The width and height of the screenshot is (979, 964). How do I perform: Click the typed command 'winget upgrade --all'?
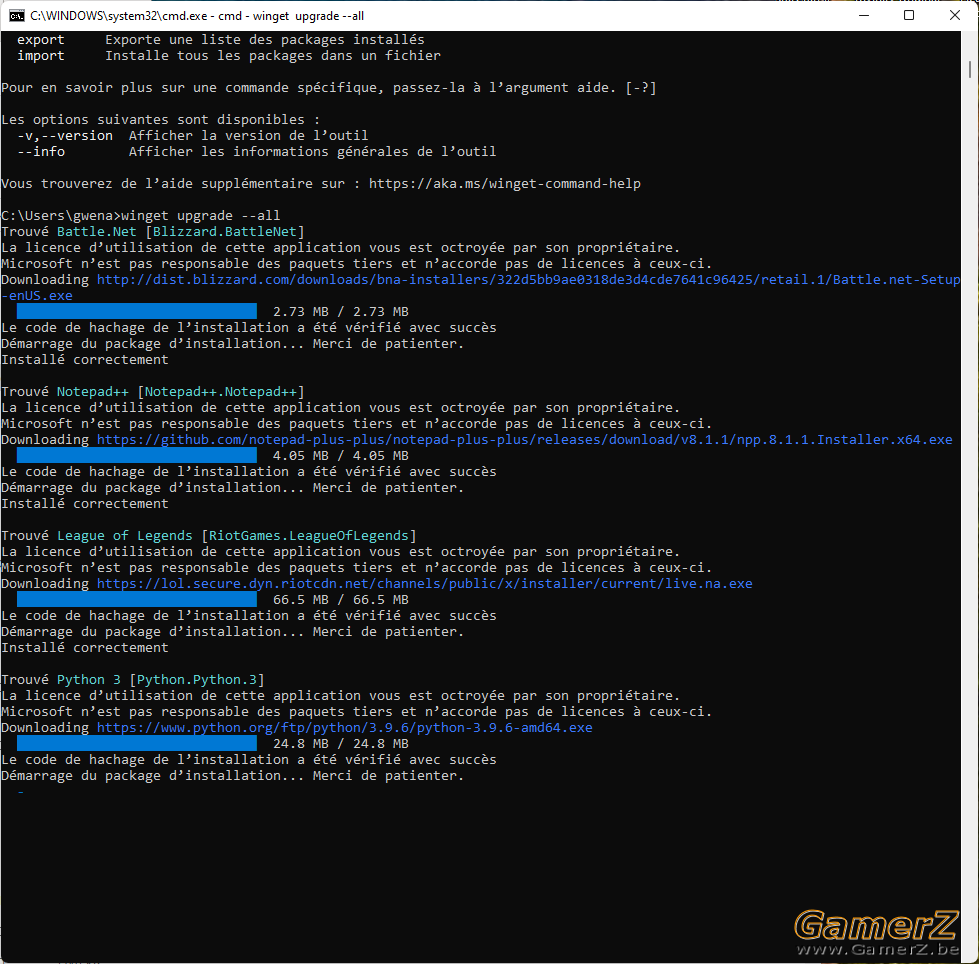pyautogui.click(x=200, y=215)
